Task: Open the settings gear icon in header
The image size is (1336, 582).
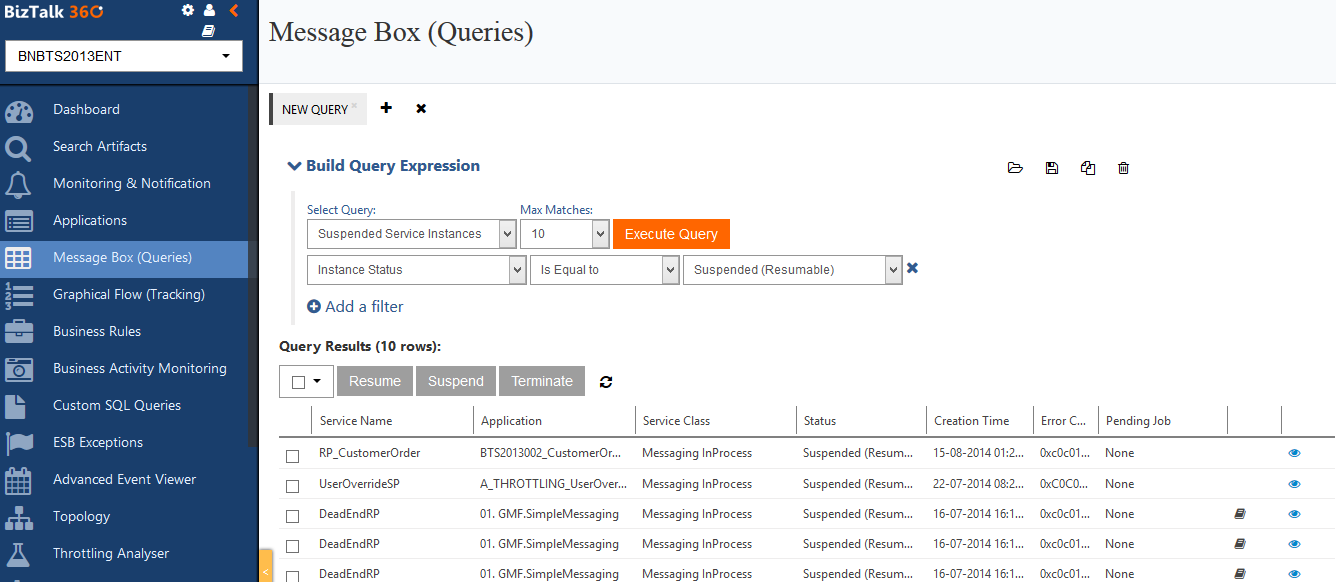Action: [x=187, y=10]
